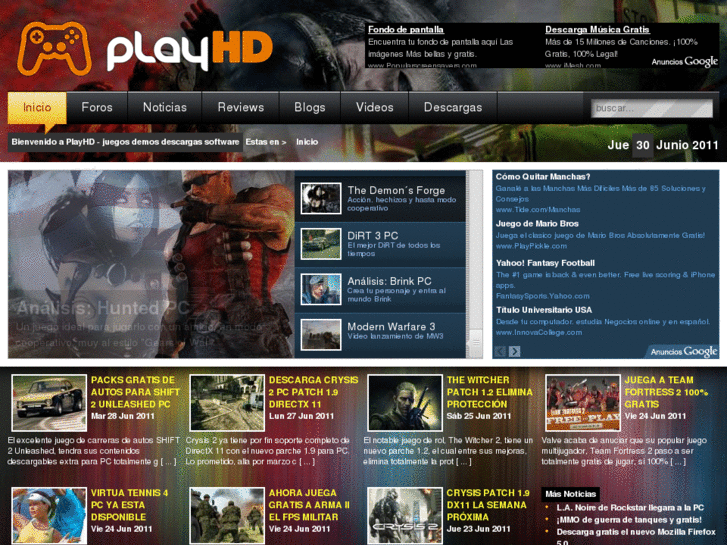The width and height of the screenshot is (727, 545).
Task: Switch to the Noticias tab
Action: [165, 108]
